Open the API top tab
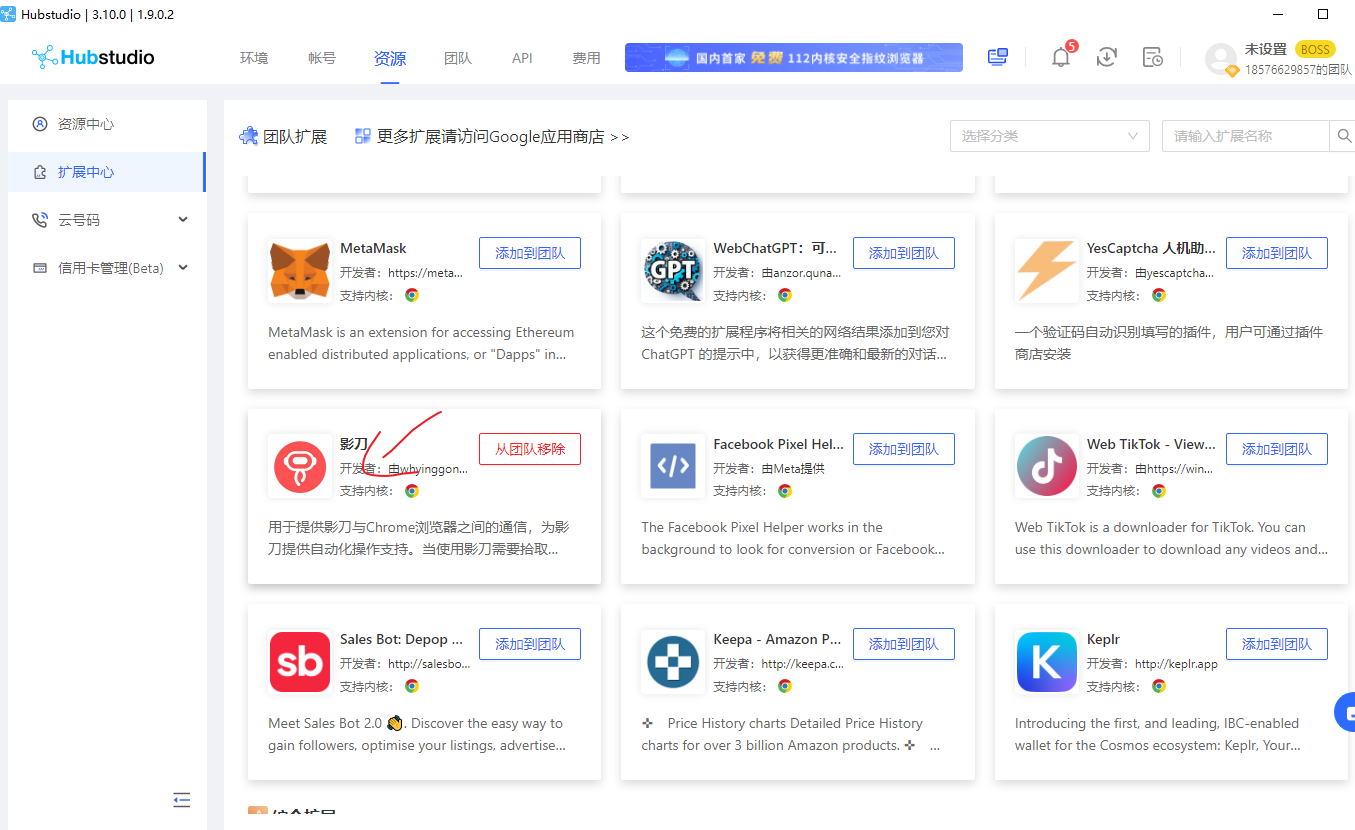This screenshot has height=830, width=1355. click(x=522, y=58)
